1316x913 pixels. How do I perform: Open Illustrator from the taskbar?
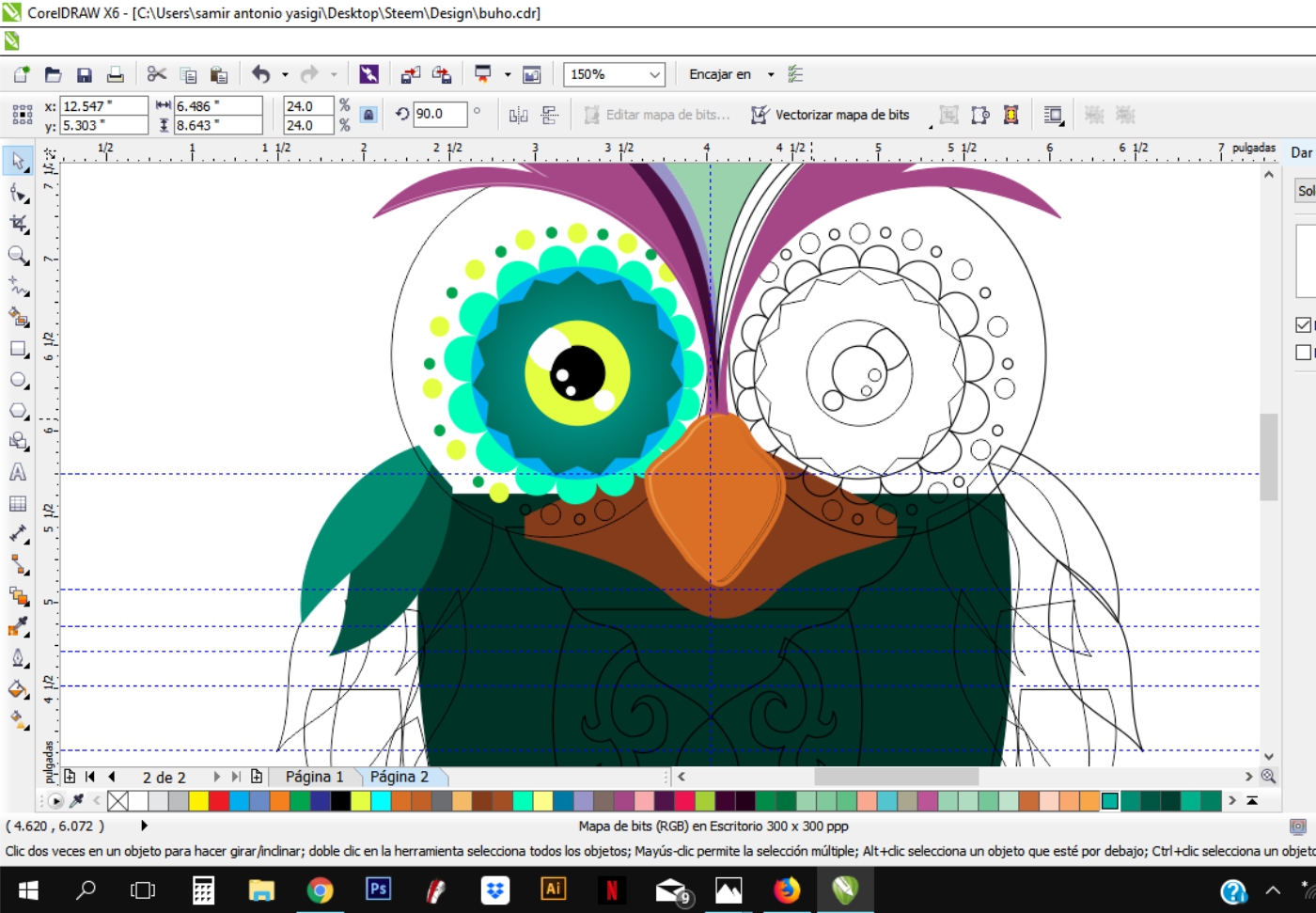553,889
